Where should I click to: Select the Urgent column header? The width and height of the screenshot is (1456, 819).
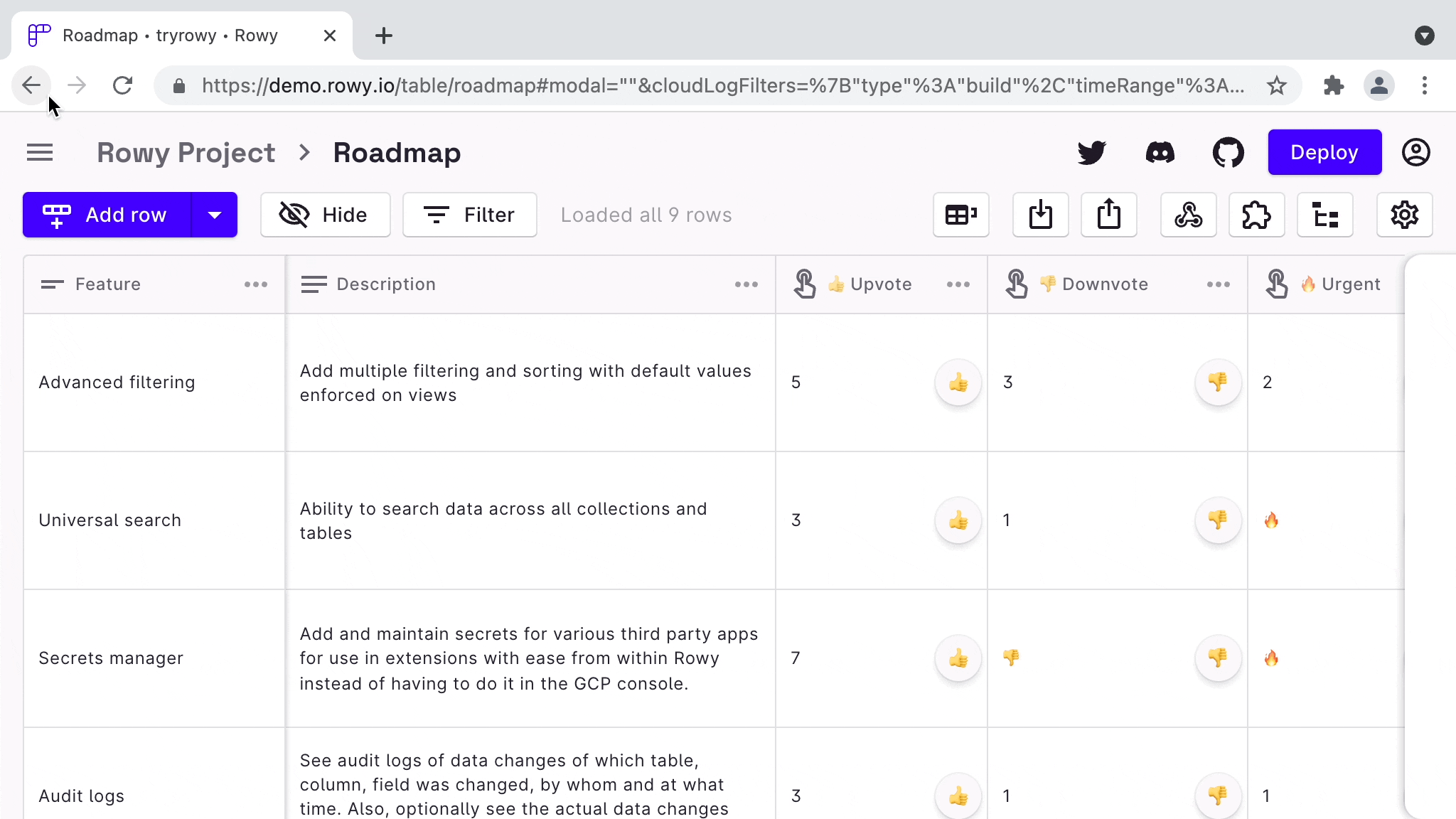pyautogui.click(x=1327, y=284)
